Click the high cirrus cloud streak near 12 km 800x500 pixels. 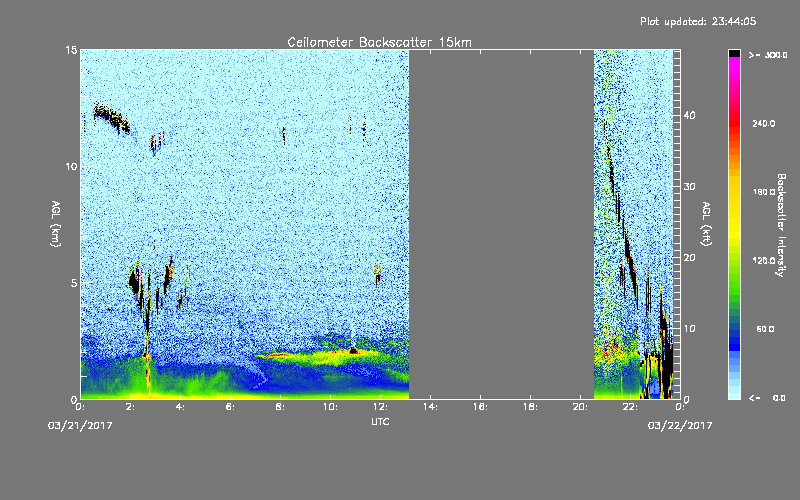(111, 117)
